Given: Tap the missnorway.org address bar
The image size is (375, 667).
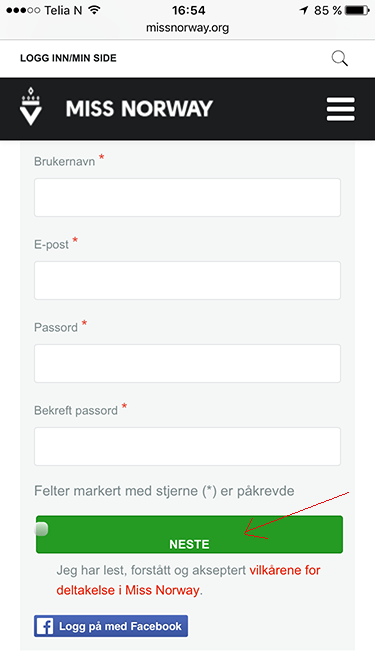Looking at the screenshot, I should 188,28.
